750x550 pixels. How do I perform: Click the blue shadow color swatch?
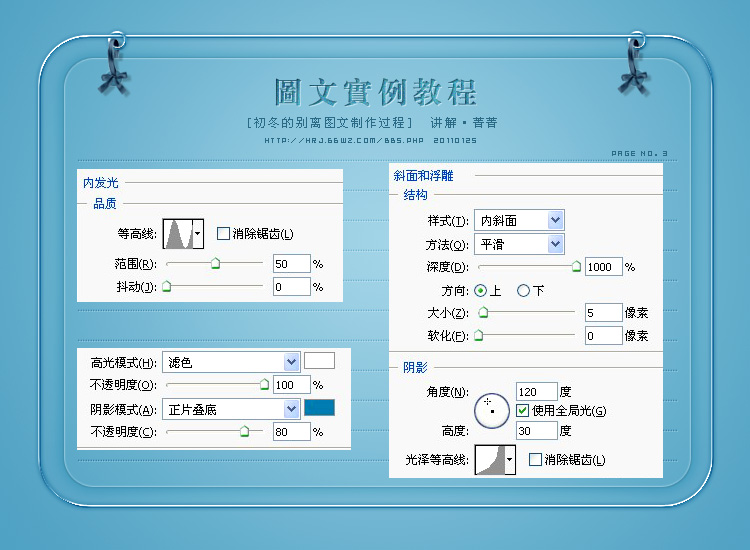[319, 407]
